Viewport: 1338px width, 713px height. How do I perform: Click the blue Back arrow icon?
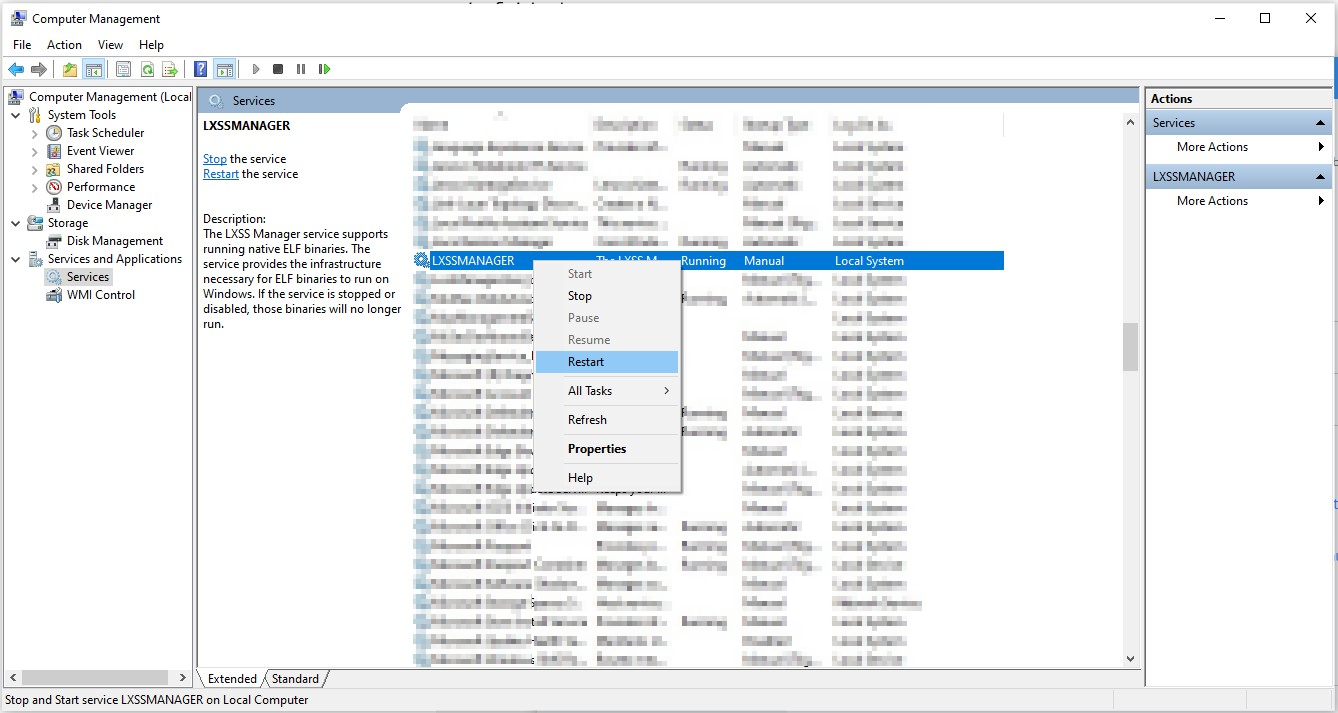pos(16,69)
